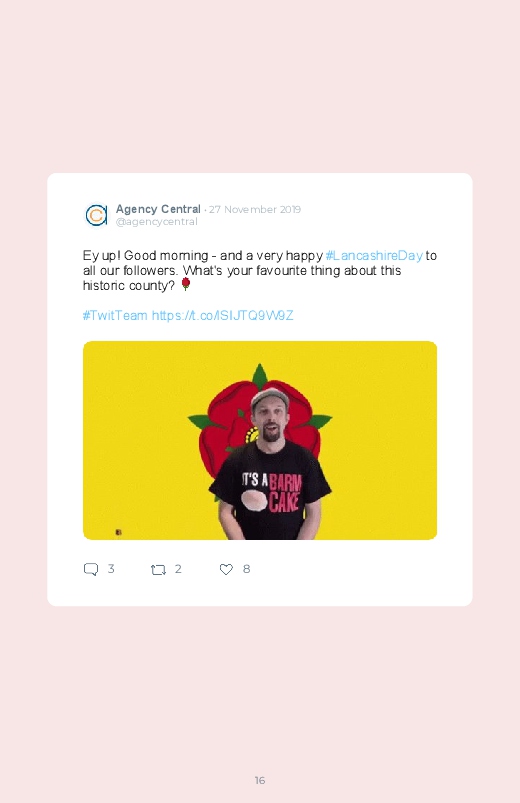Click the @agencycentral handle
The height and width of the screenshot is (803, 520).
(x=157, y=222)
